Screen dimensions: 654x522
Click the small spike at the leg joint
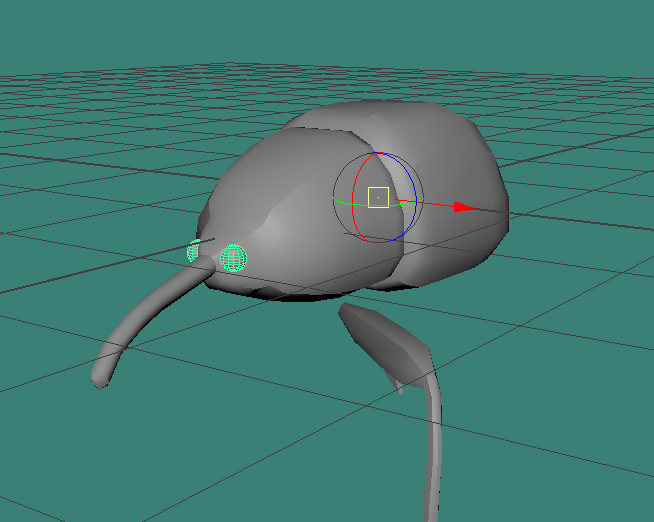401,387
